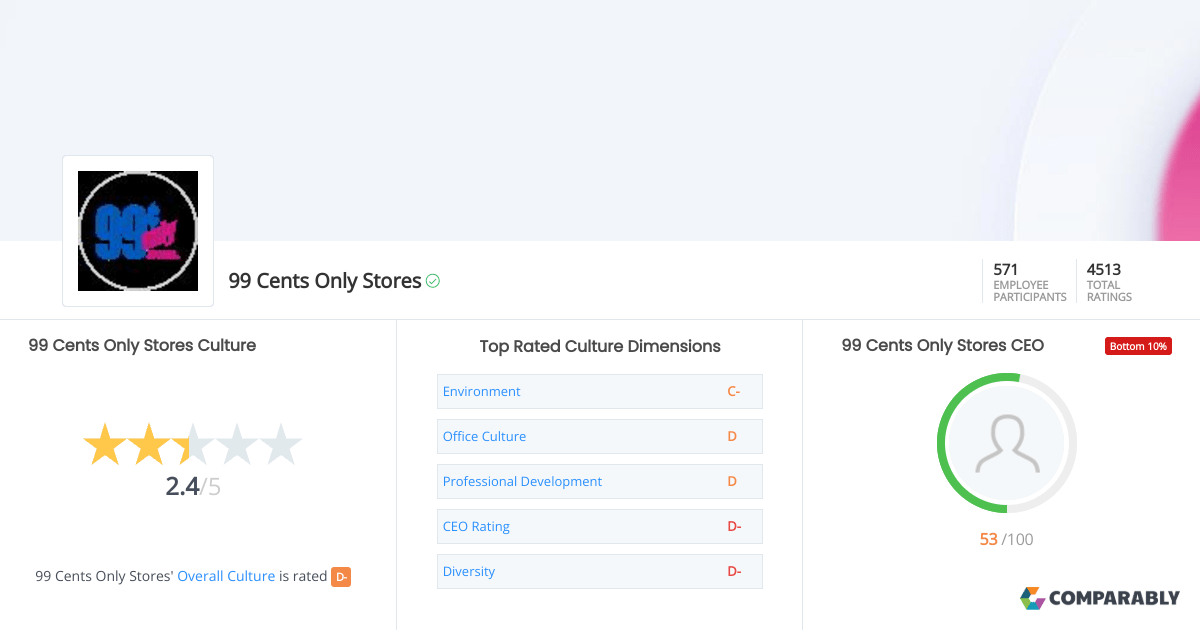
Task: Click the Comparably logo at bottom right
Action: (1100, 598)
